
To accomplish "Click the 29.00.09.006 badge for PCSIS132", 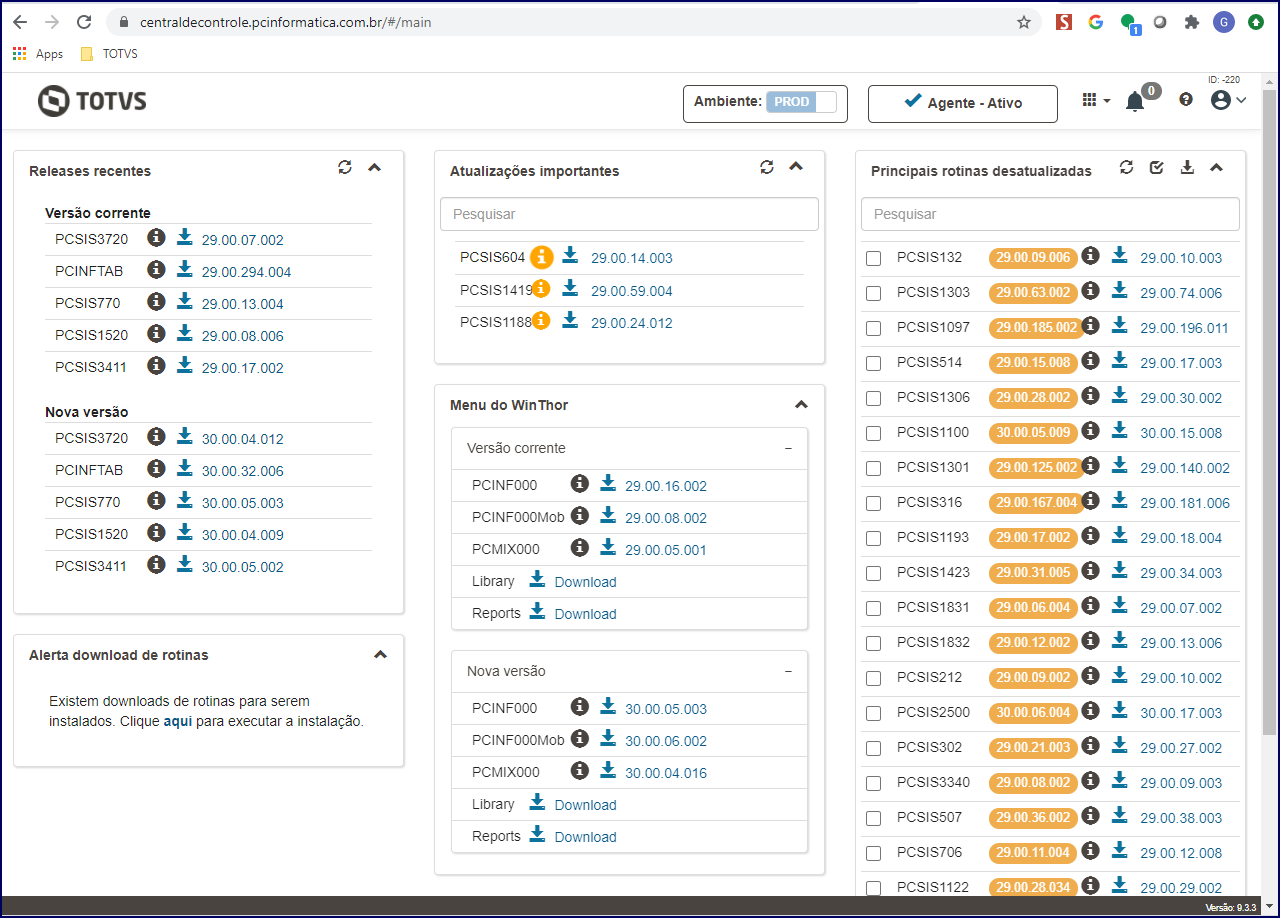I will tap(1033, 258).
